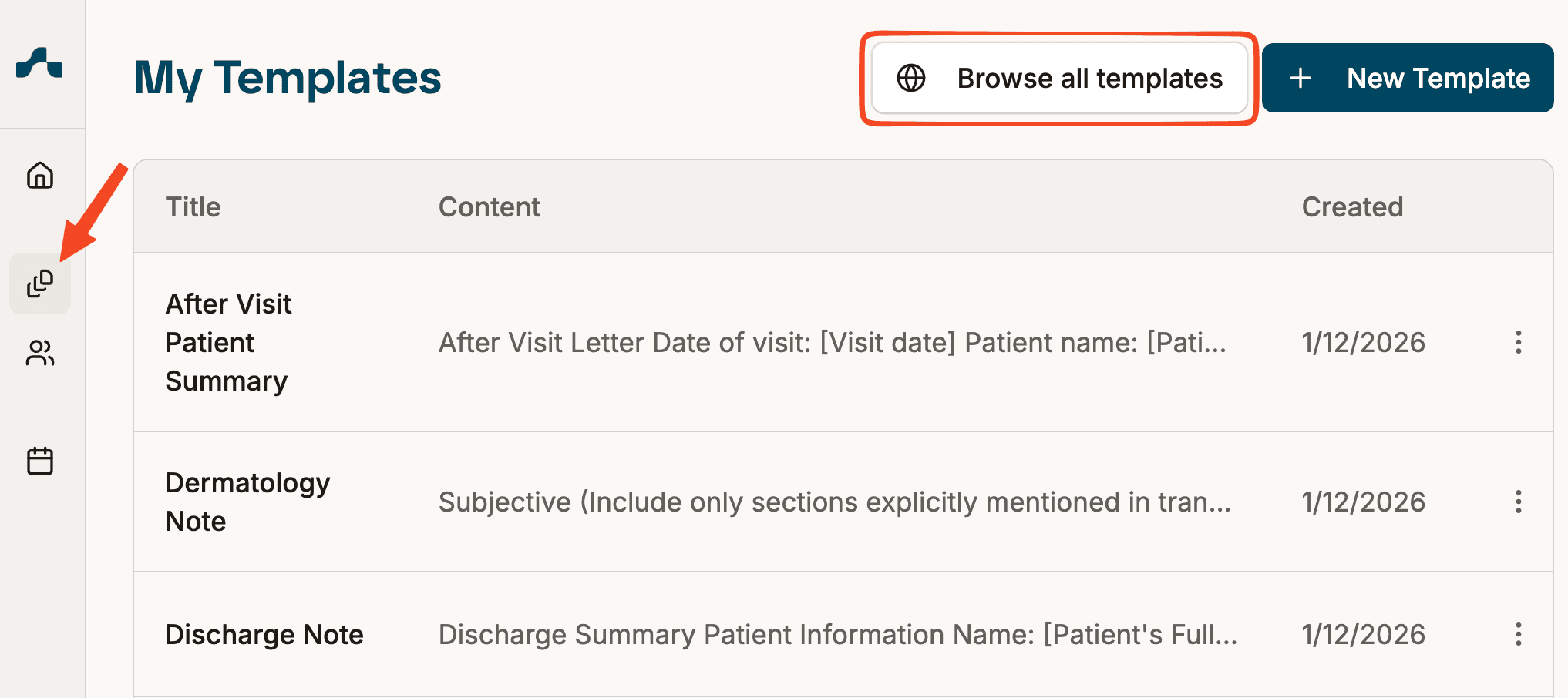Click the plus icon on New Template
Screen dimensions: 1568x698
click(1300, 78)
